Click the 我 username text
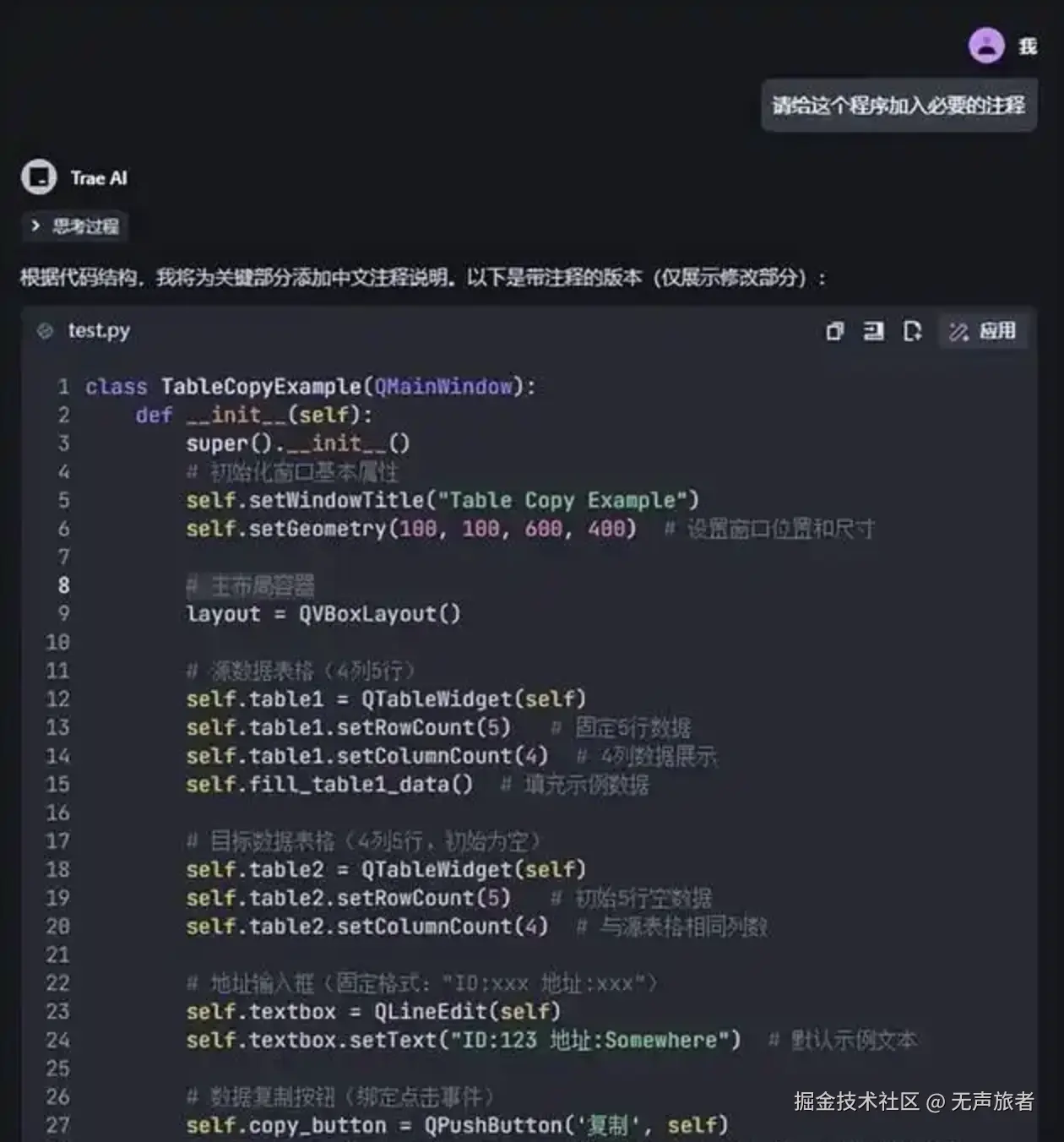Viewport: 1064px width, 1142px height. tap(1027, 46)
